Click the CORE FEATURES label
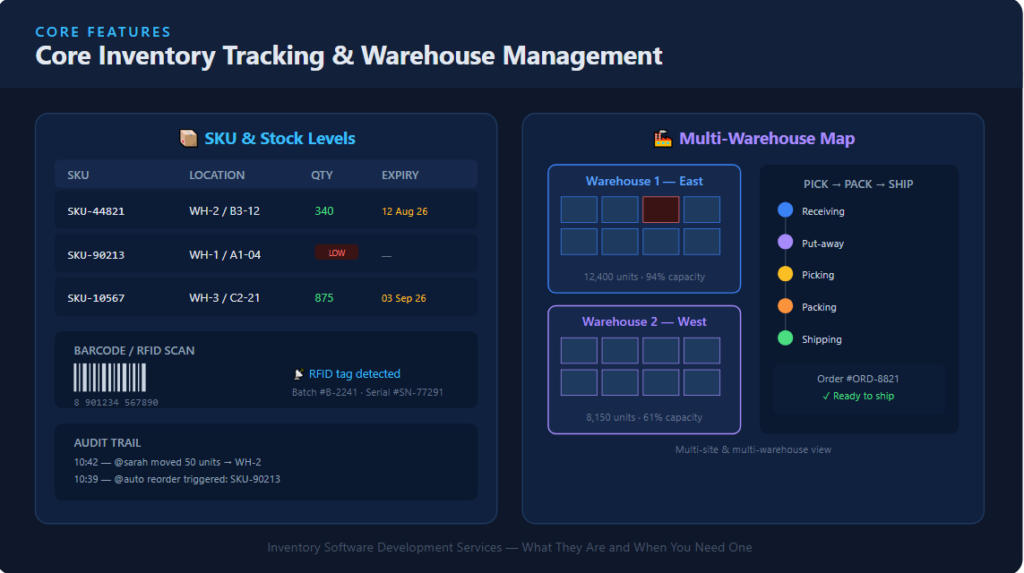The width and height of the screenshot is (1024, 573). point(103,32)
